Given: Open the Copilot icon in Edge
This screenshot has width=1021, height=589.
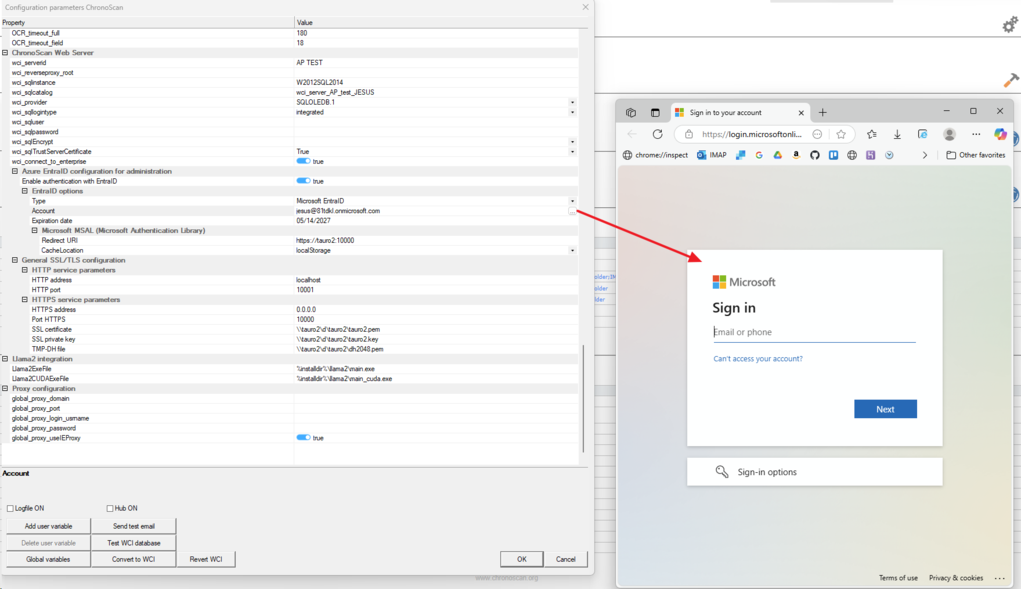Looking at the screenshot, I should [1000, 134].
